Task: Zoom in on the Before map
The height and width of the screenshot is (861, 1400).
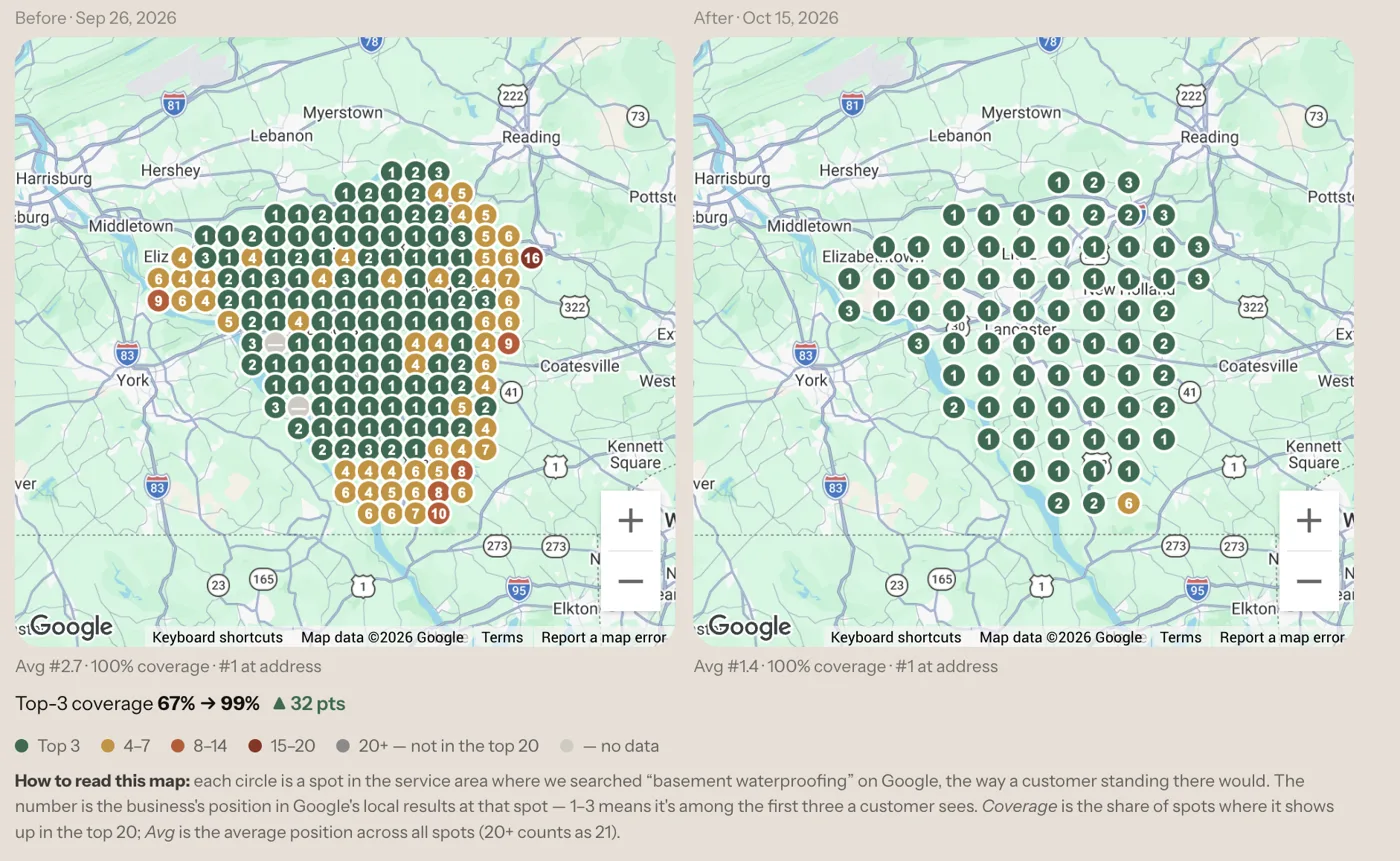Action: click(x=630, y=521)
